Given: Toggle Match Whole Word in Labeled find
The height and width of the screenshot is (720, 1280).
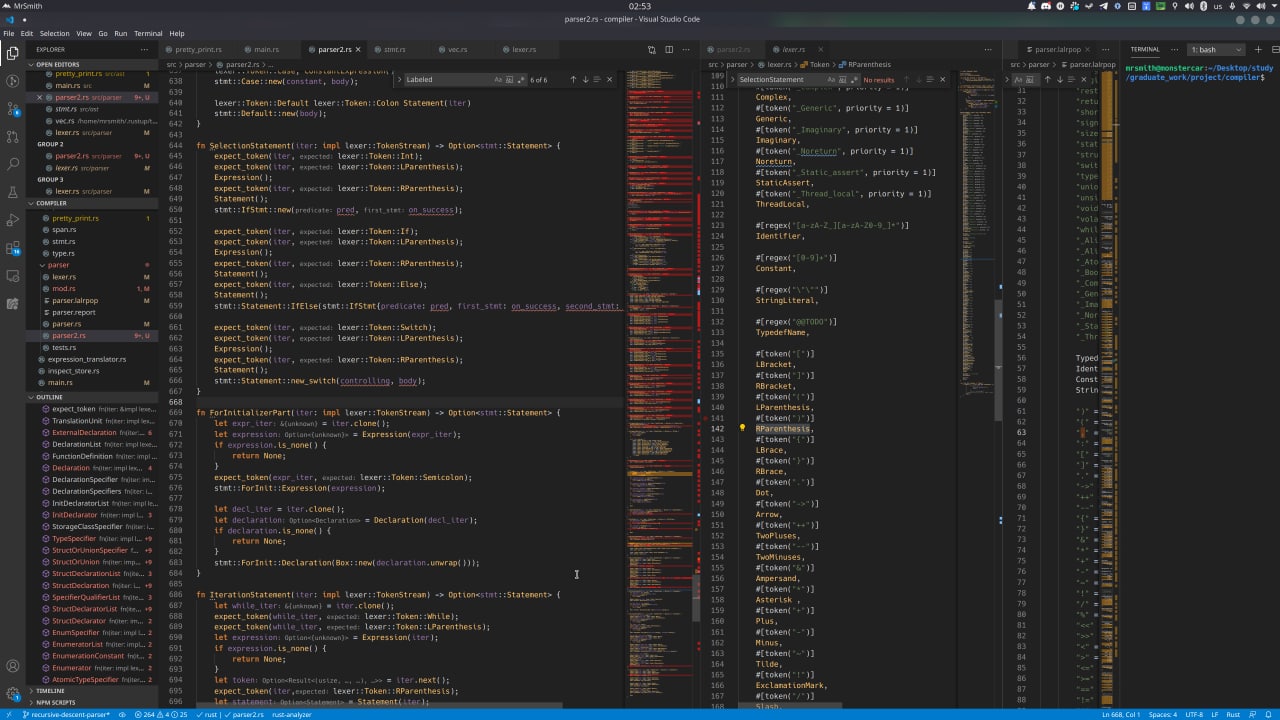Looking at the screenshot, I should click(510, 79).
